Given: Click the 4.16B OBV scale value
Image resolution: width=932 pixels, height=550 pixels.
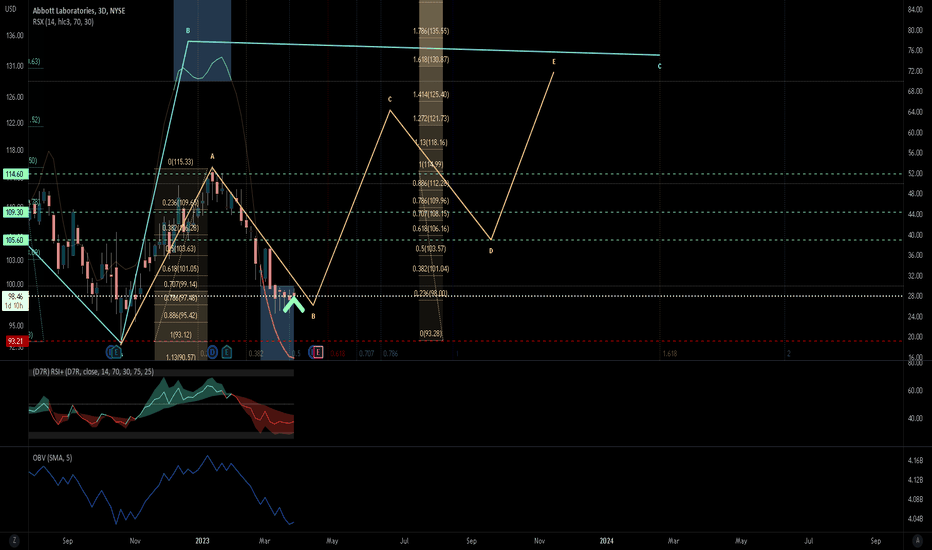Looking at the screenshot, I should point(915,460).
